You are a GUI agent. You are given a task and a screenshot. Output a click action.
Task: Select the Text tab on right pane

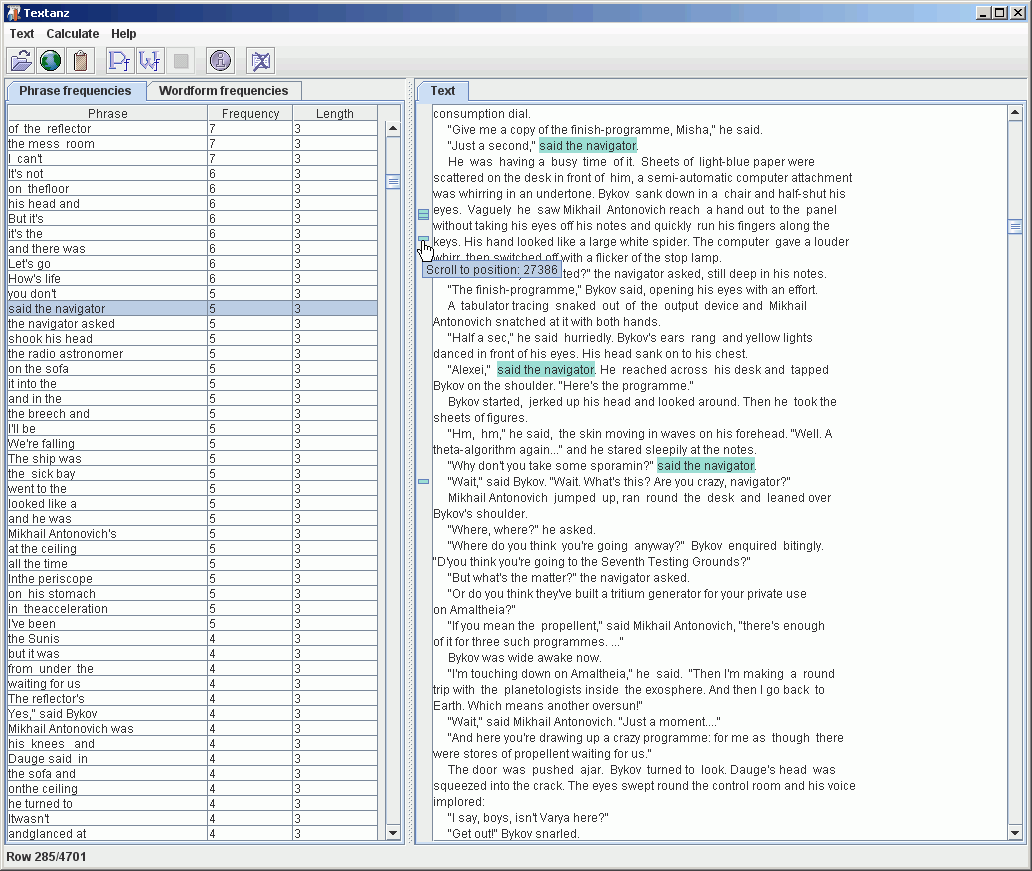(x=442, y=91)
